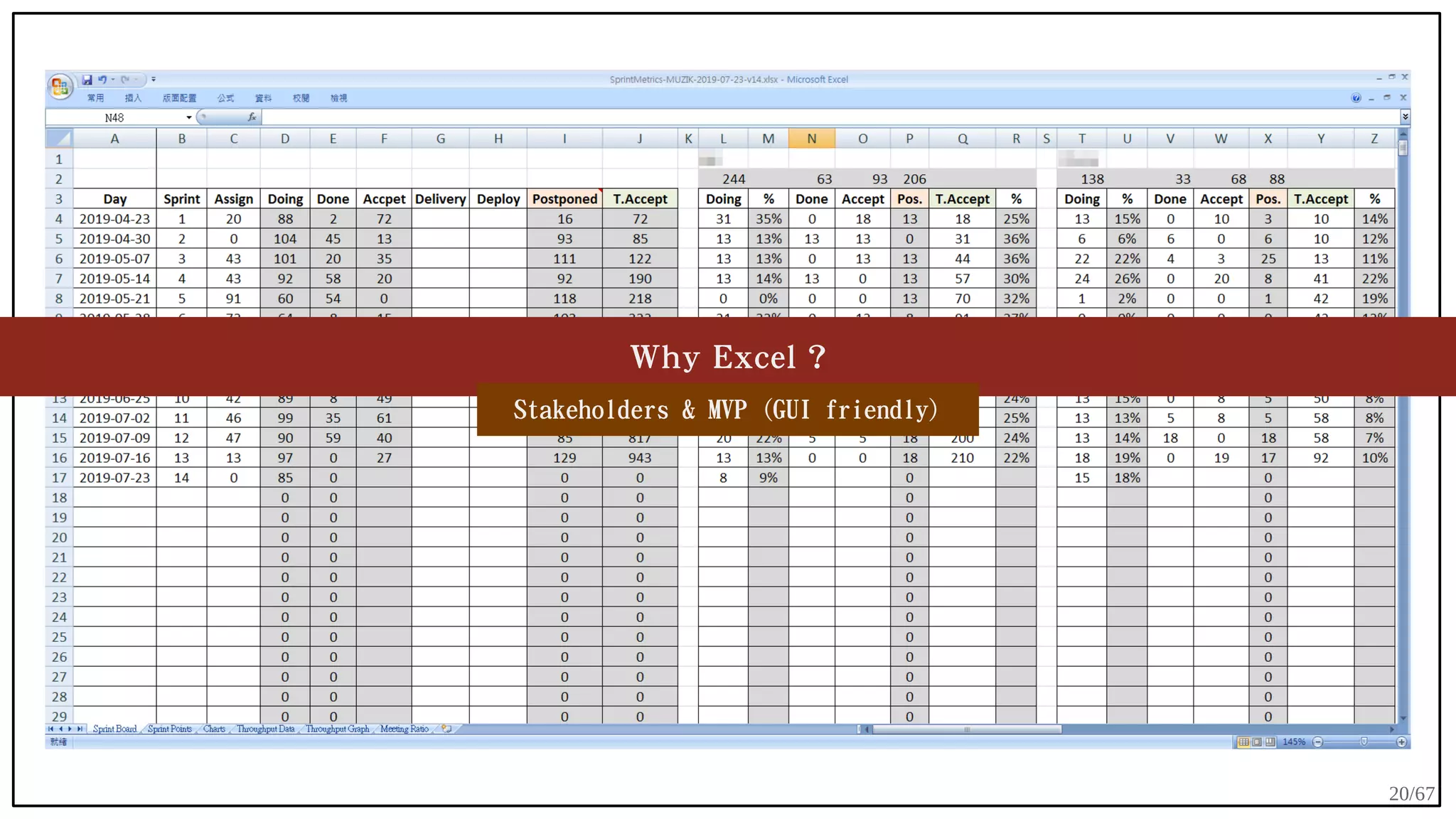Click the Redo arrow icon
The height and width of the screenshot is (819, 1456).
[124, 80]
